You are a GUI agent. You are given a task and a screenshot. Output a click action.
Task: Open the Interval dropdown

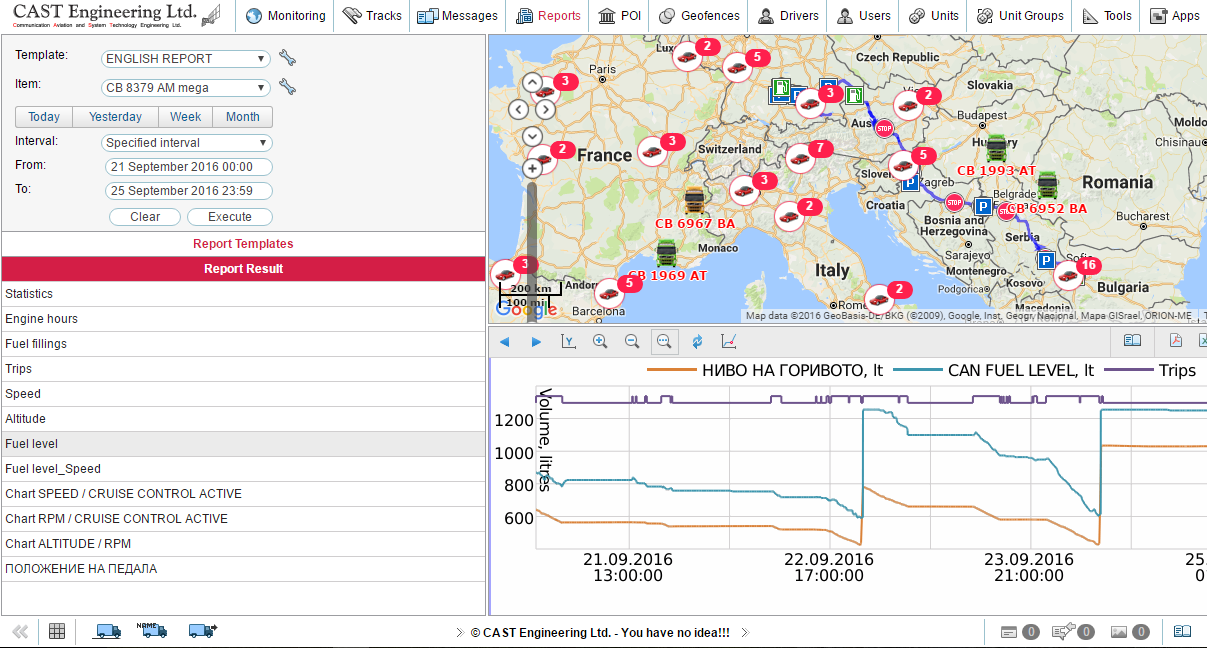coord(187,143)
